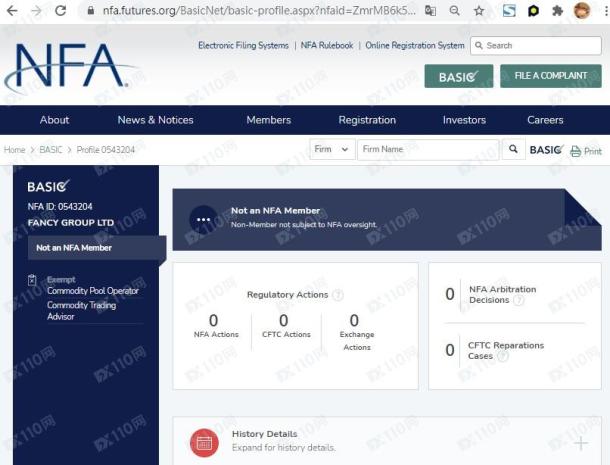This screenshot has width=610, height=465.
Task: Open the Investors menu
Action: pyautogui.click(x=464, y=120)
